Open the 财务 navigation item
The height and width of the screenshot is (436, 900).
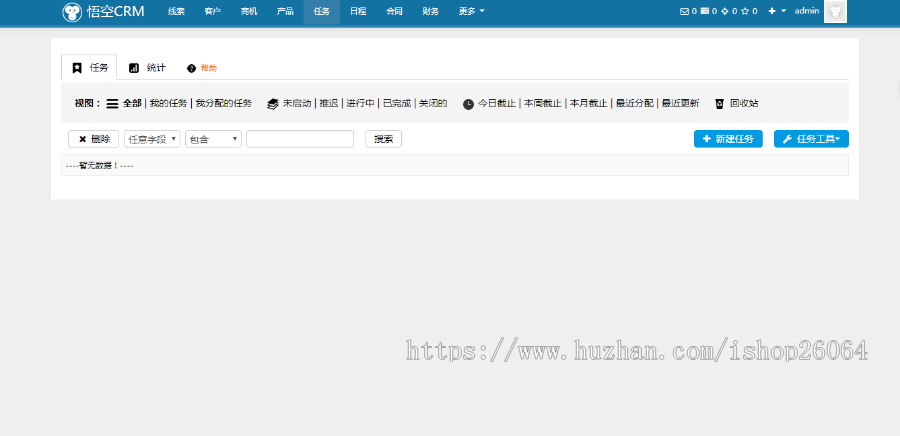pyautogui.click(x=430, y=11)
